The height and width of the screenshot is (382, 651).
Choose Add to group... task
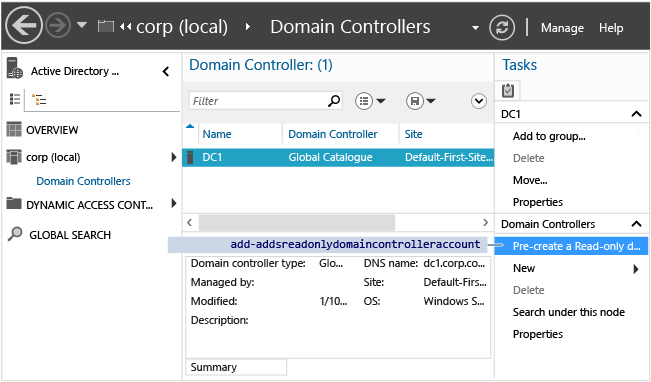point(549,136)
